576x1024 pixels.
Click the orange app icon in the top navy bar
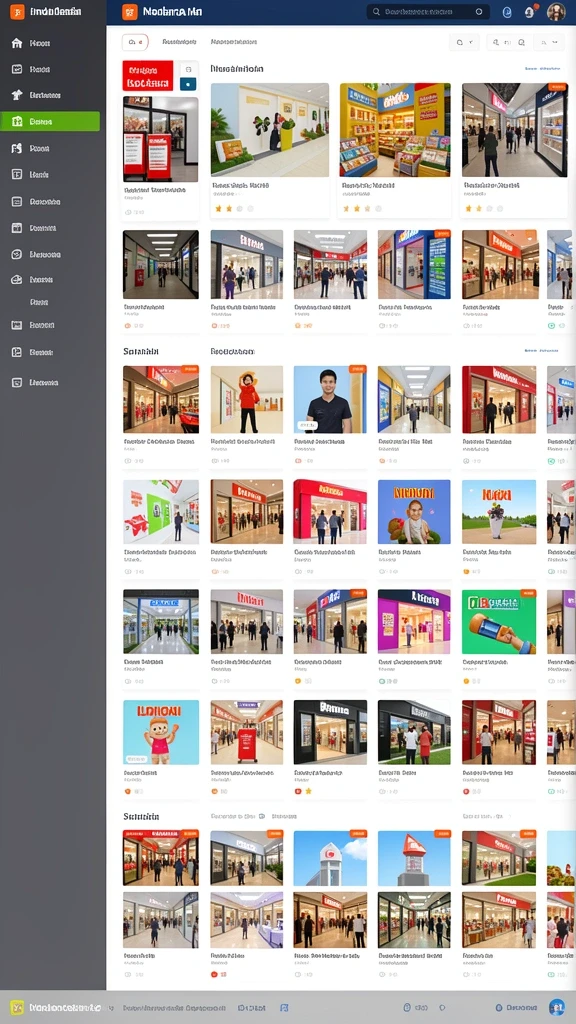point(130,12)
